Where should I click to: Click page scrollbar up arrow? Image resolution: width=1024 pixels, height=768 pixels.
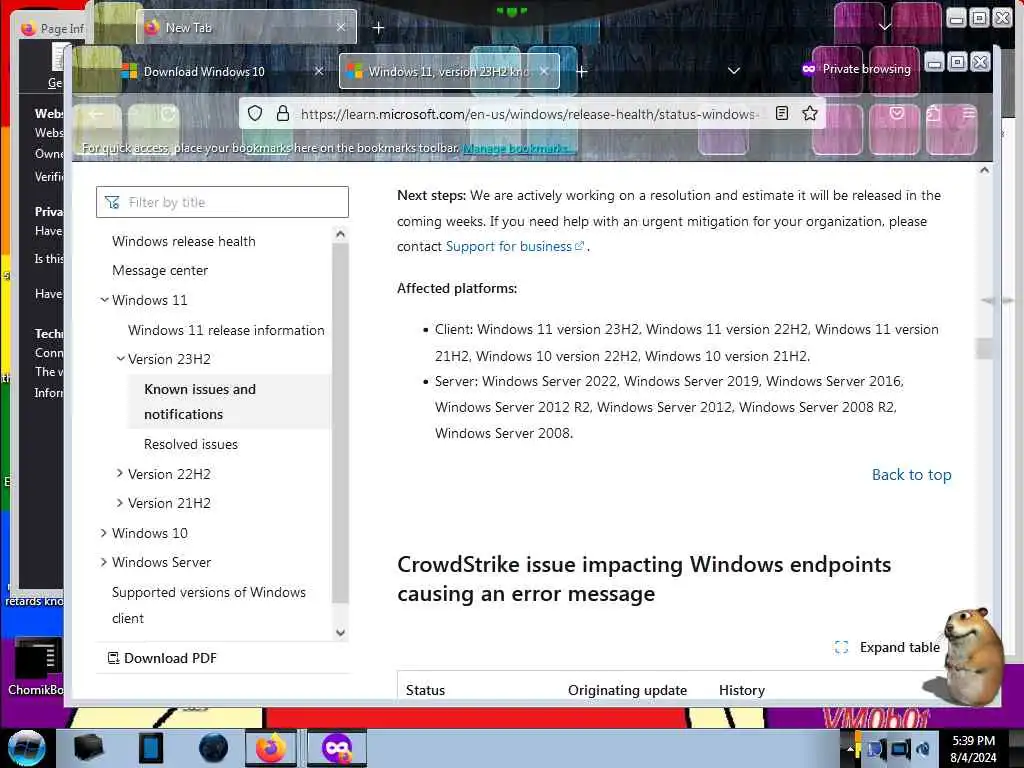(984, 170)
